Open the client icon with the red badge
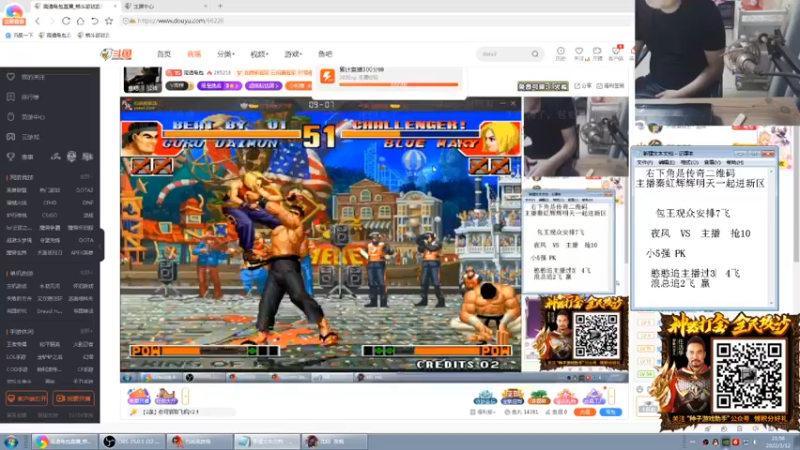The image size is (800, 450). pos(616,53)
